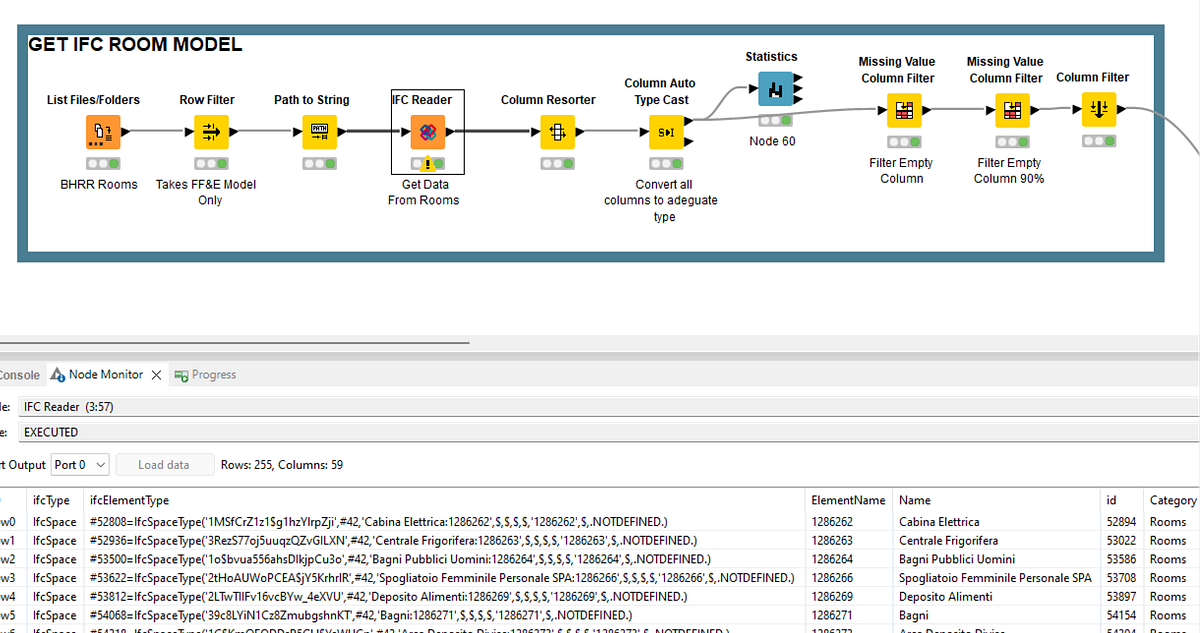This screenshot has height=633, width=1200.
Task: Close the Node Monitor tab
Action: [x=156, y=374]
